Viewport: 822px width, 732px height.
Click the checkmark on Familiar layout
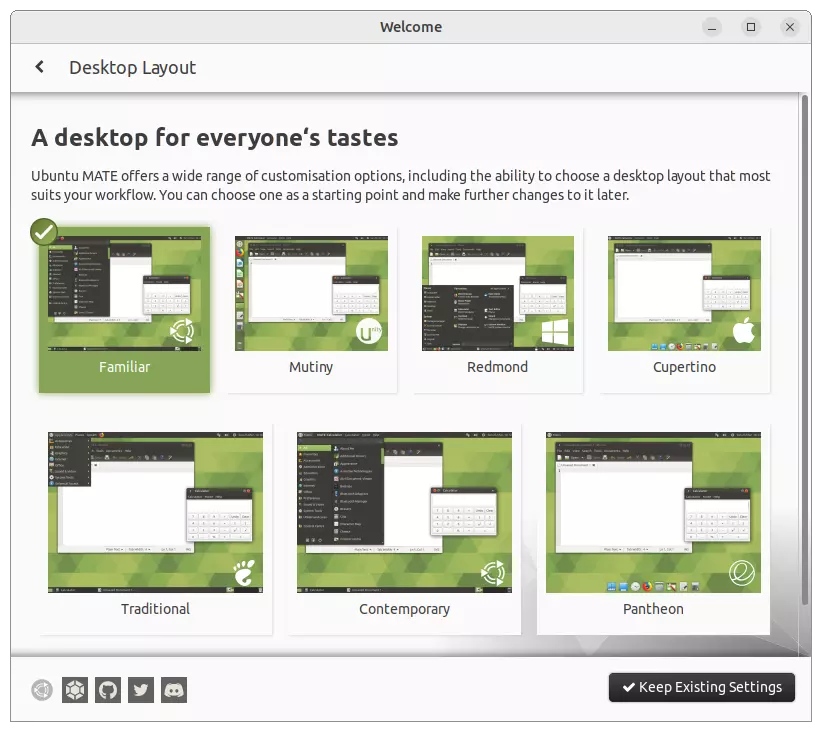44,231
